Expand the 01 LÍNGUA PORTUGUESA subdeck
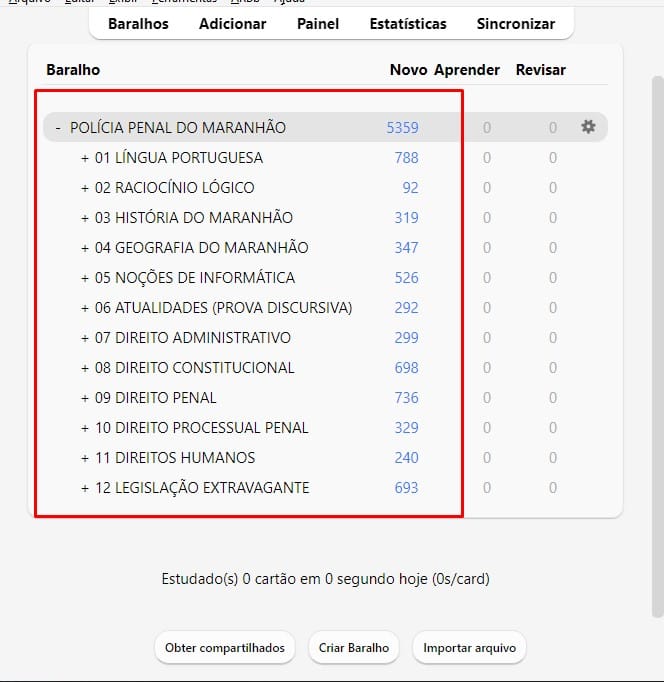Viewport: 664px width, 682px height. 85,158
